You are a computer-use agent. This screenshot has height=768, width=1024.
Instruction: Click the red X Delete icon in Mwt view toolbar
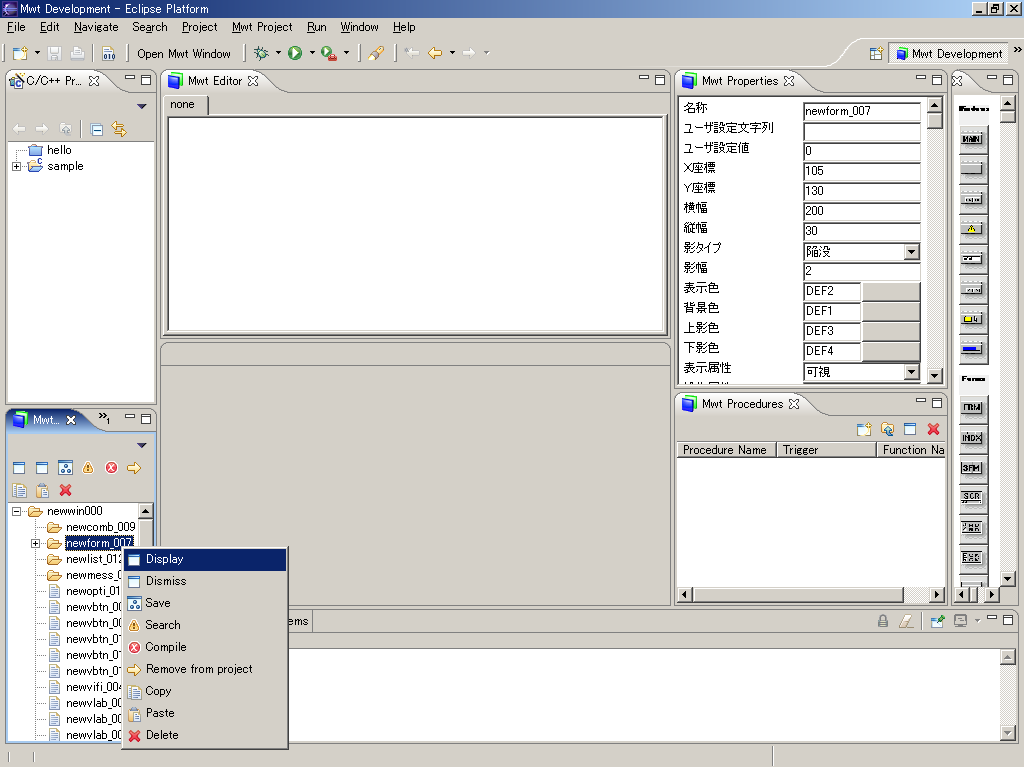(x=65, y=490)
